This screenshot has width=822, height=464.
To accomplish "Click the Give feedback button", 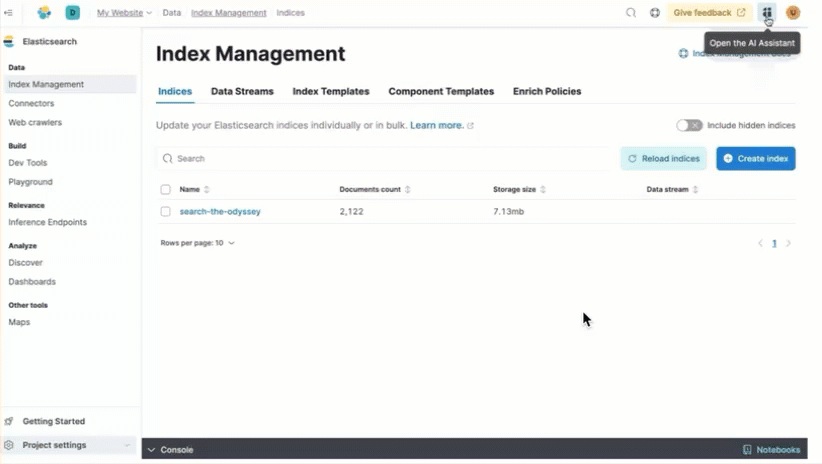I will point(709,13).
